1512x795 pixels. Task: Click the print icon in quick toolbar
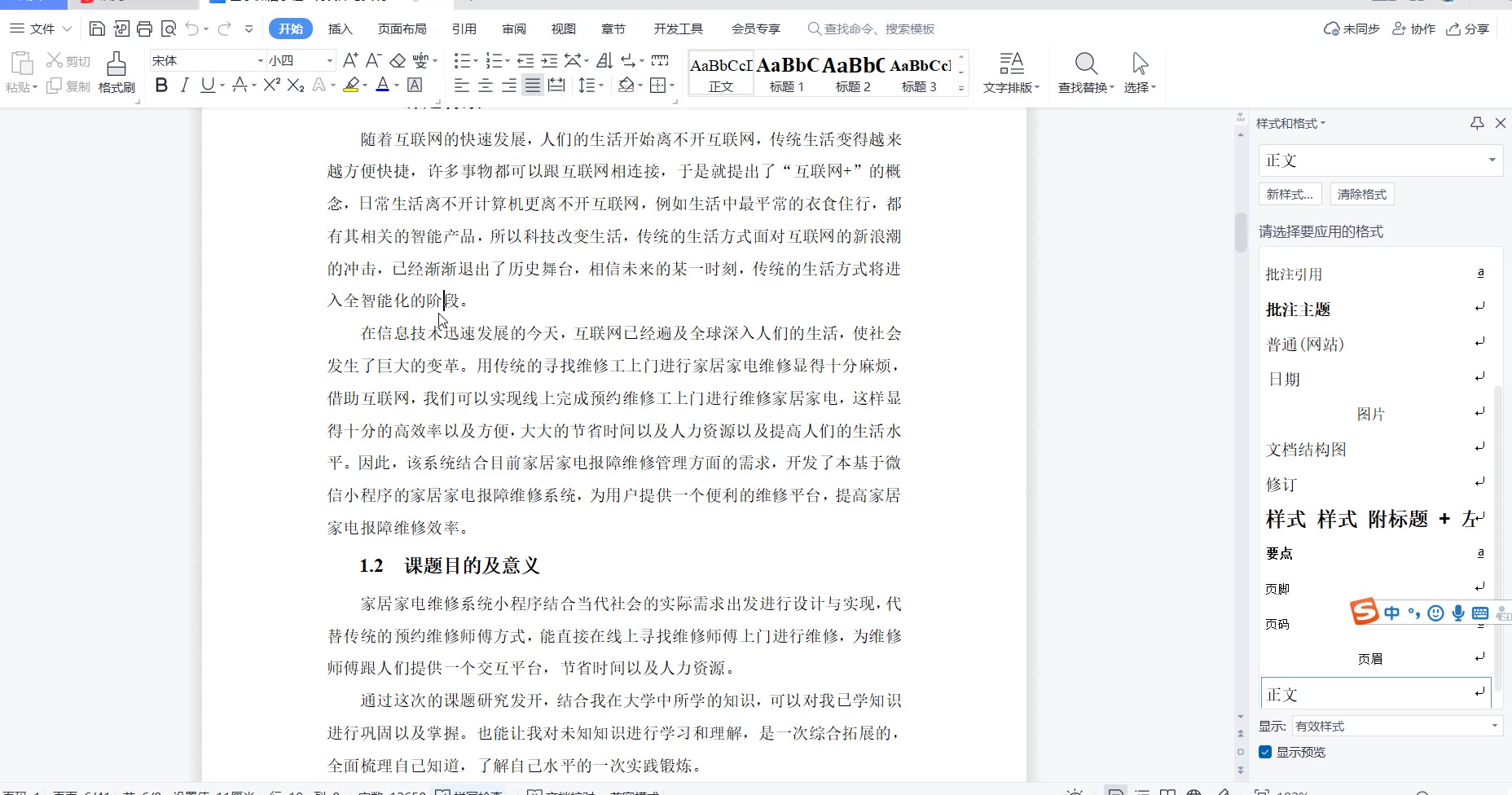click(145, 29)
